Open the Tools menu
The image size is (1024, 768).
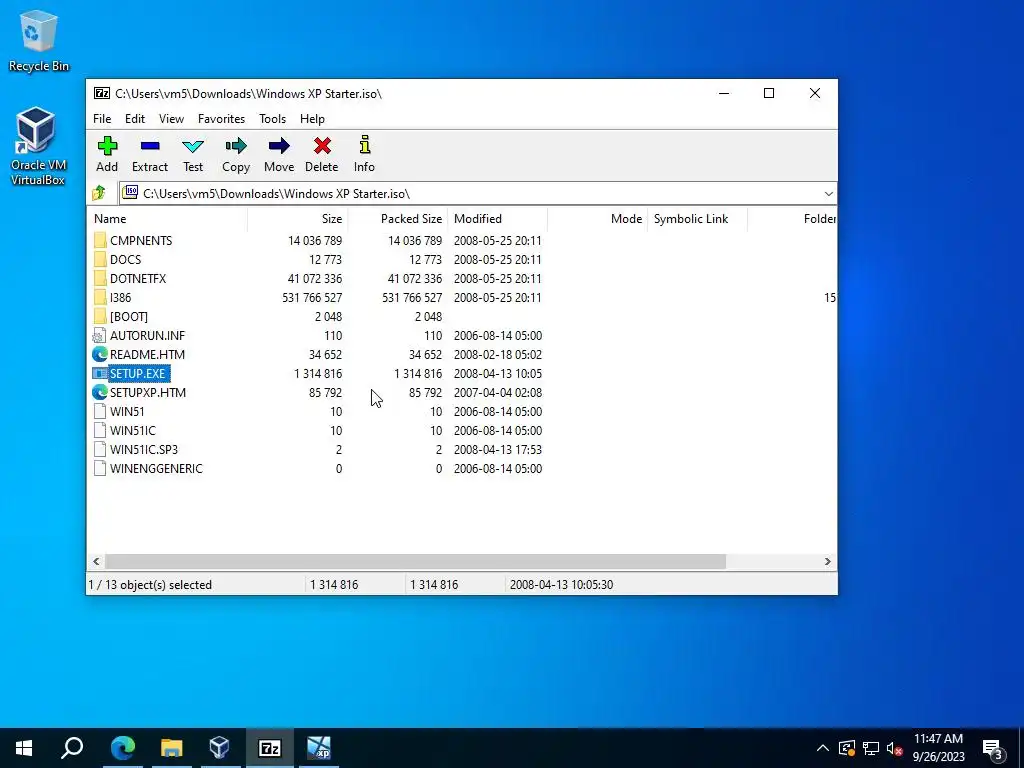272,119
